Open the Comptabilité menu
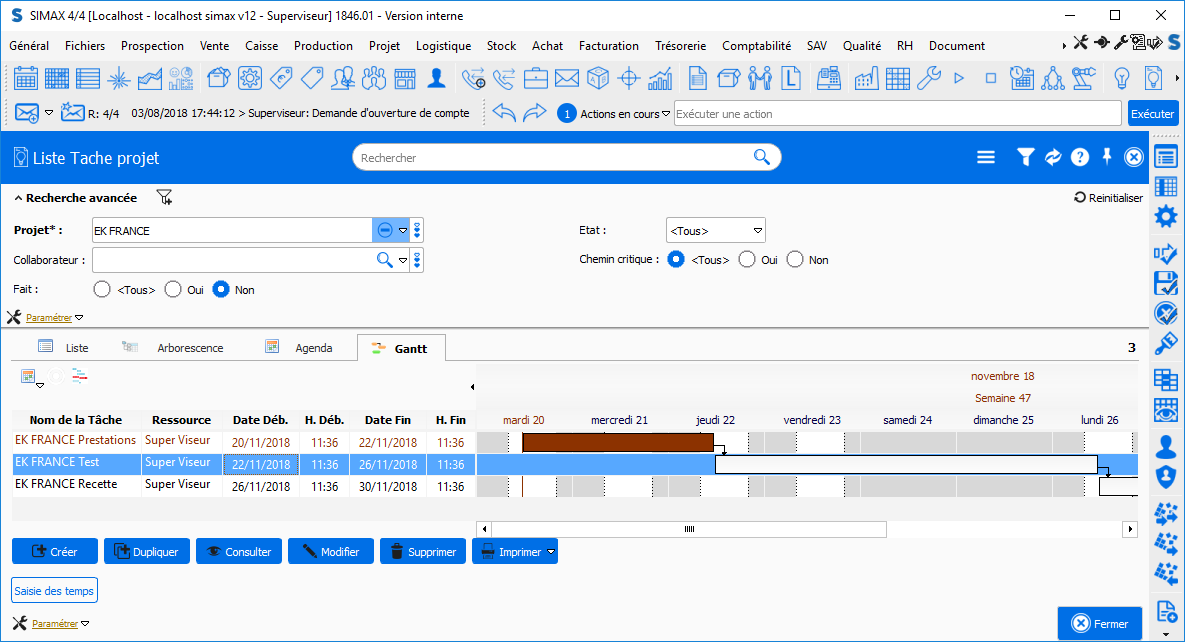The image size is (1185, 642). coord(756,46)
